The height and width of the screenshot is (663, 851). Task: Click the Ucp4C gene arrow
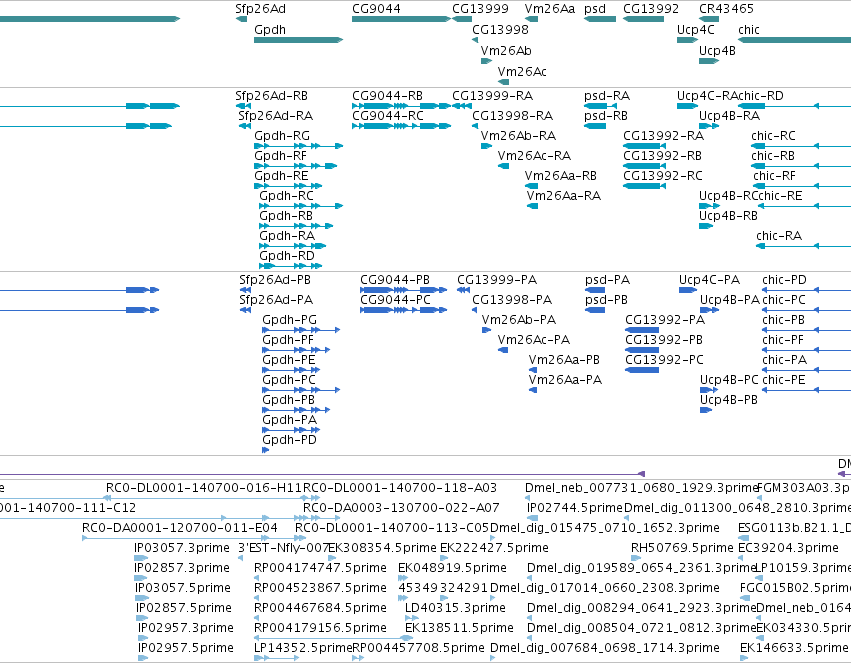click(x=688, y=40)
